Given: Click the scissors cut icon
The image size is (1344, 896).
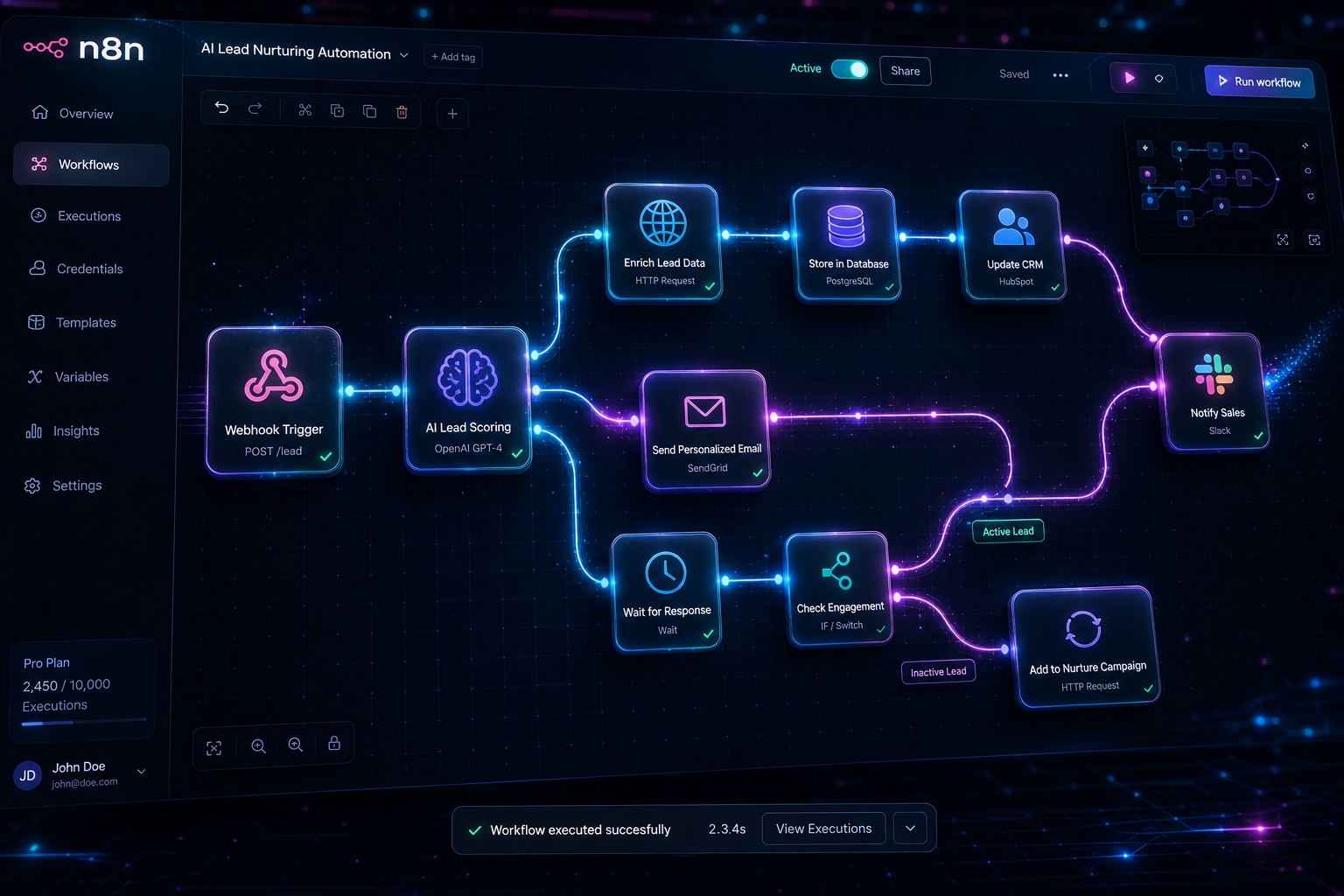Looking at the screenshot, I should point(304,110).
